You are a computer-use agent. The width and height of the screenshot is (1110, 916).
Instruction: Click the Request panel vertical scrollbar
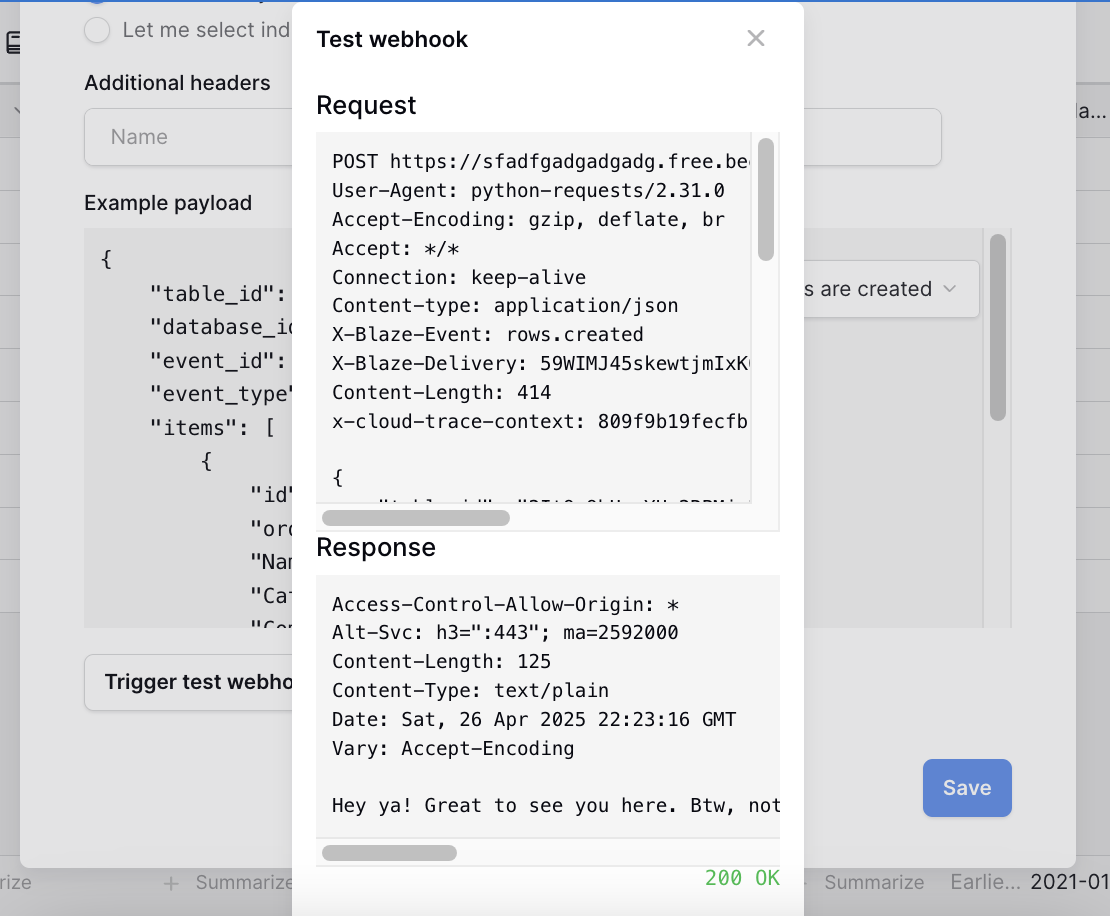tap(765, 200)
